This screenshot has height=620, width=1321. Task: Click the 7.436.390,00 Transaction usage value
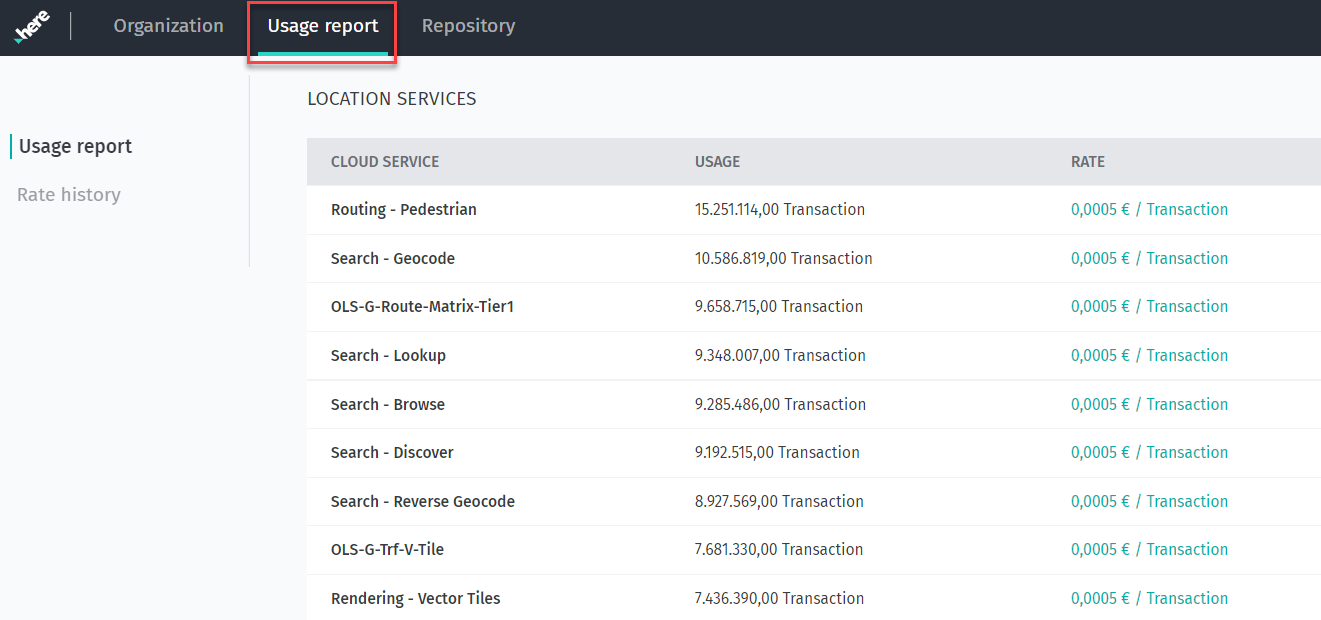tap(779, 598)
